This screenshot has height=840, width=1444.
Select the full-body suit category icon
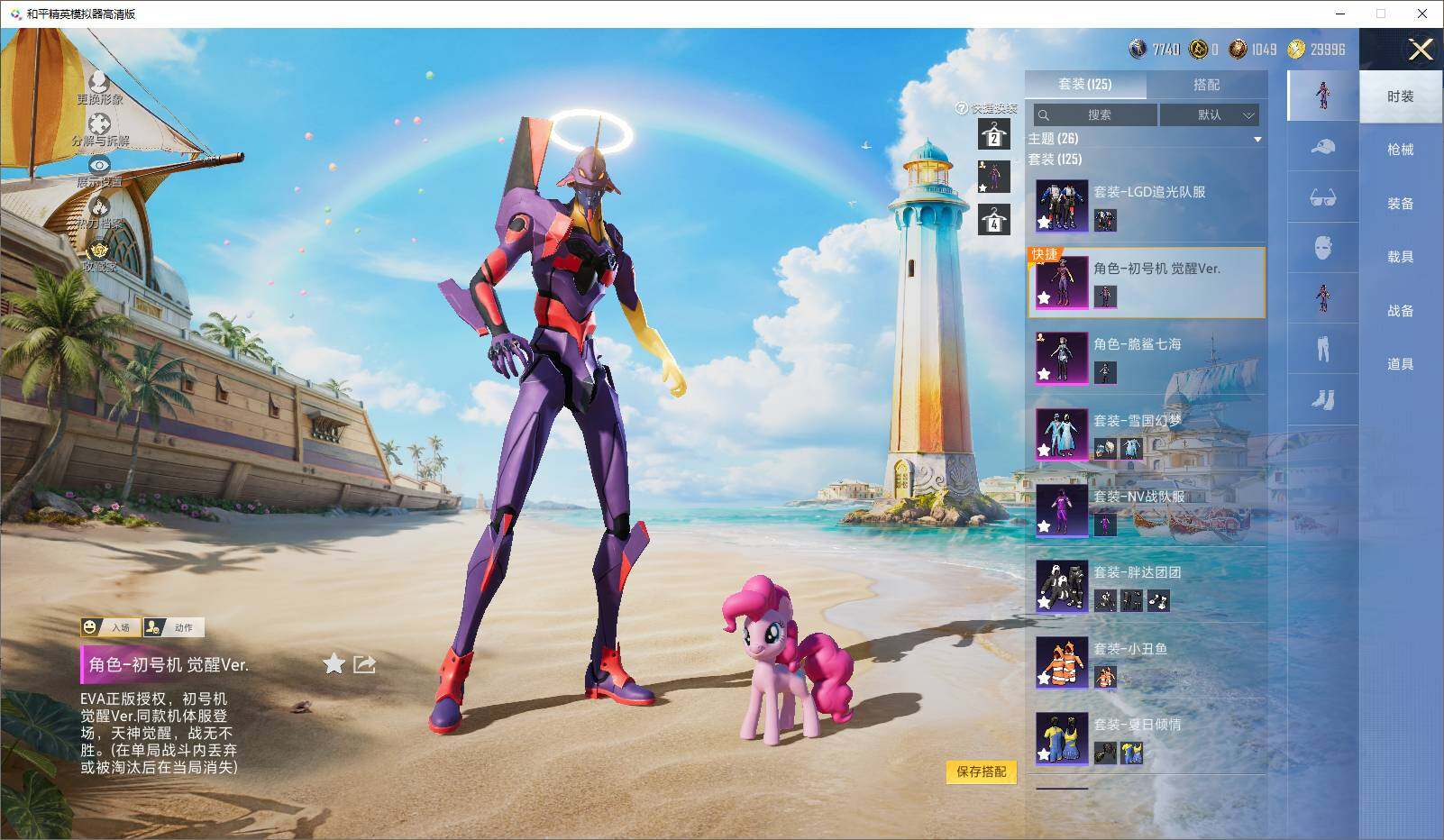pyautogui.click(x=1322, y=96)
